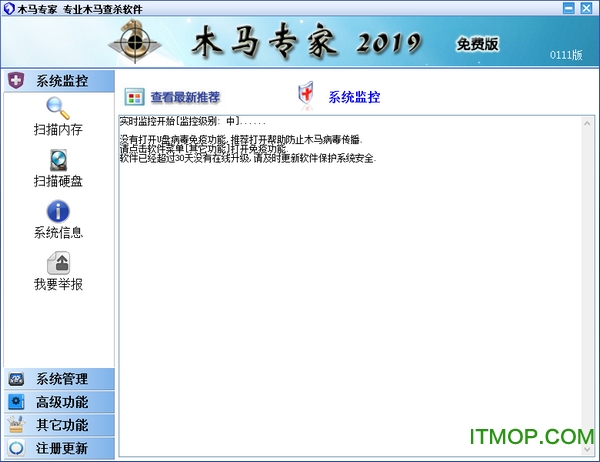Click the red cross shield icon
The image size is (600, 462).
point(306,94)
